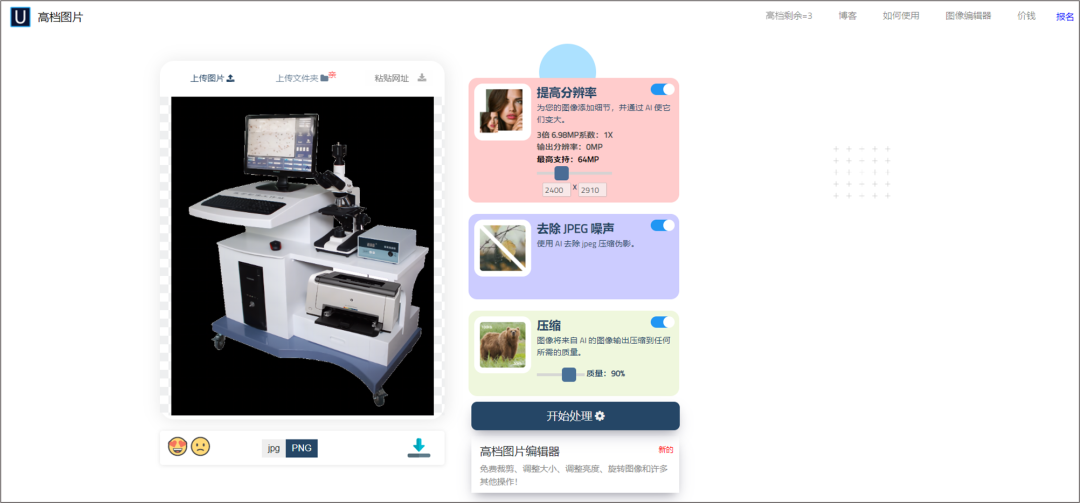The height and width of the screenshot is (503, 1080).
Task: Open the 图像编辑器 menu item
Action: (x=968, y=16)
